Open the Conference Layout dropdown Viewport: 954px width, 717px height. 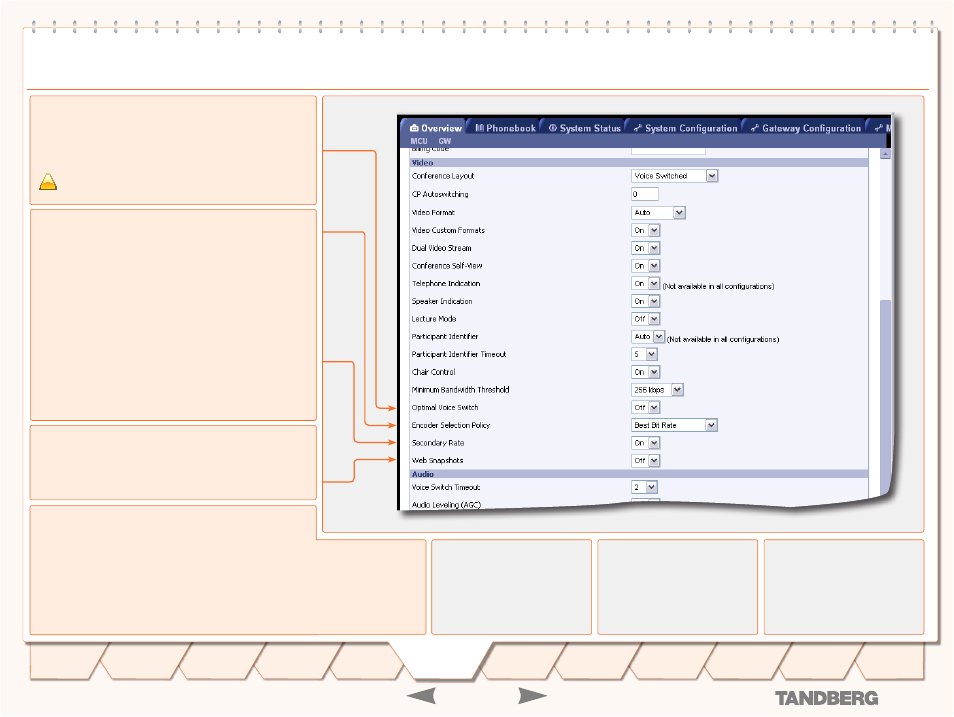[x=675, y=176]
